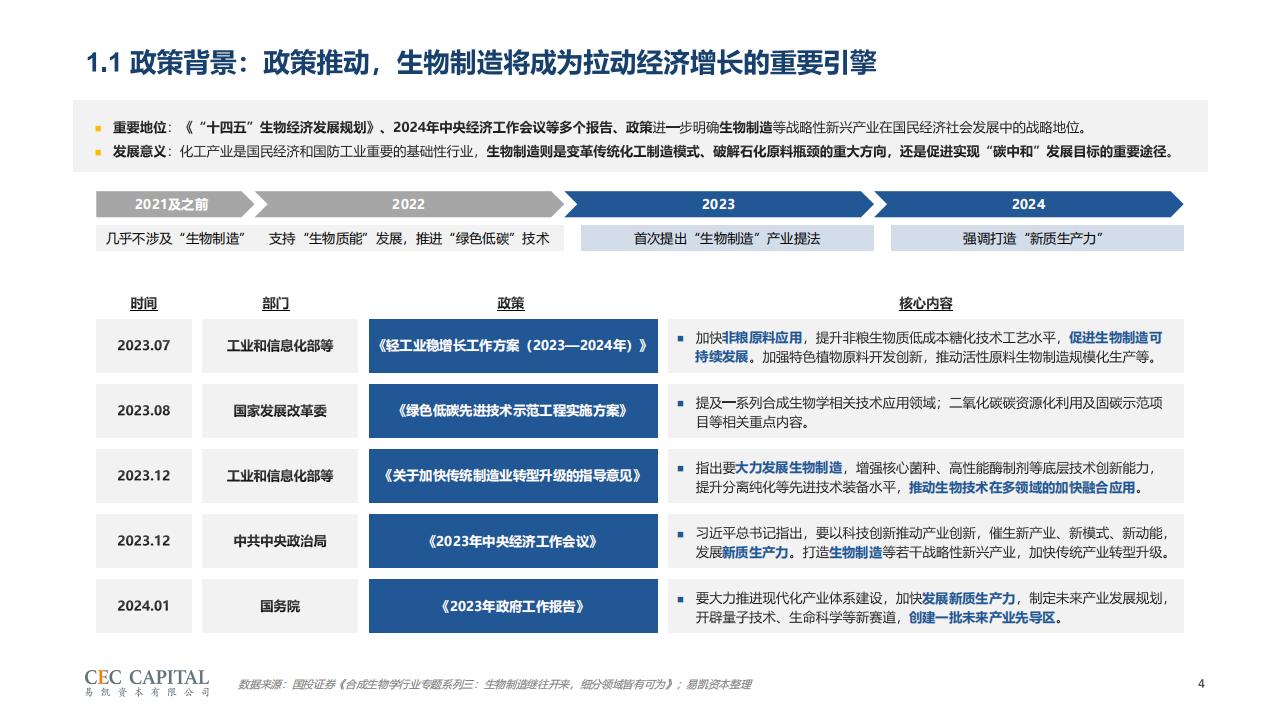Screen dimensions: 1280x720
Task: Click the highlighted text '促进生物制造可持续发展'
Action: pyautogui.click(x=1115, y=338)
